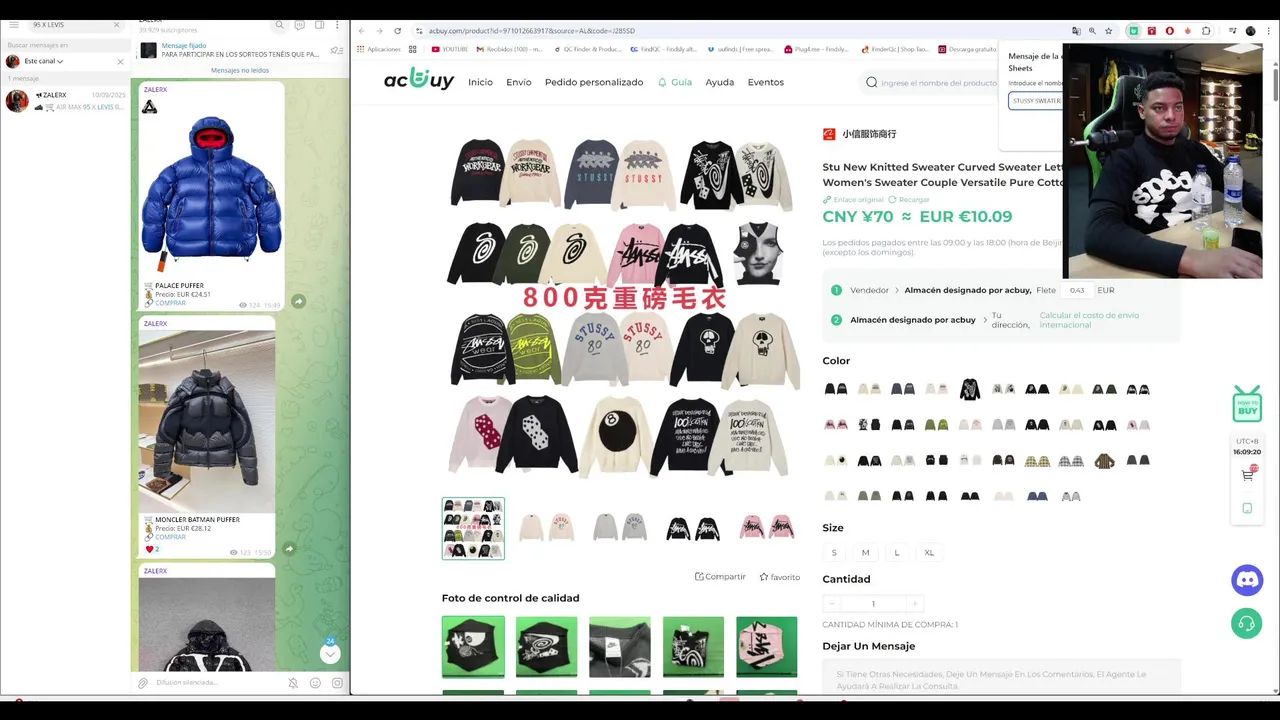
Task: Remove 'Este canal' search filter
Action: (121, 61)
